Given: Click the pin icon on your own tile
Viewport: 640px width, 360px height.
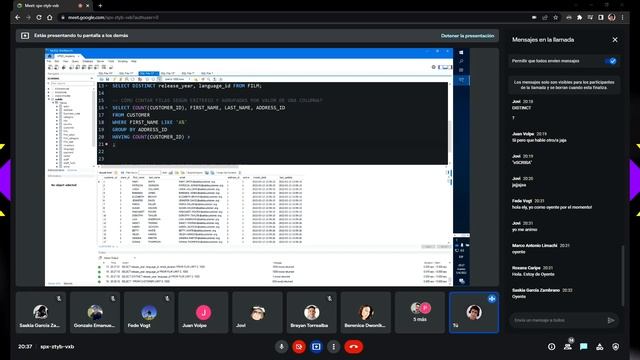Looking at the screenshot, I should (x=492, y=299).
